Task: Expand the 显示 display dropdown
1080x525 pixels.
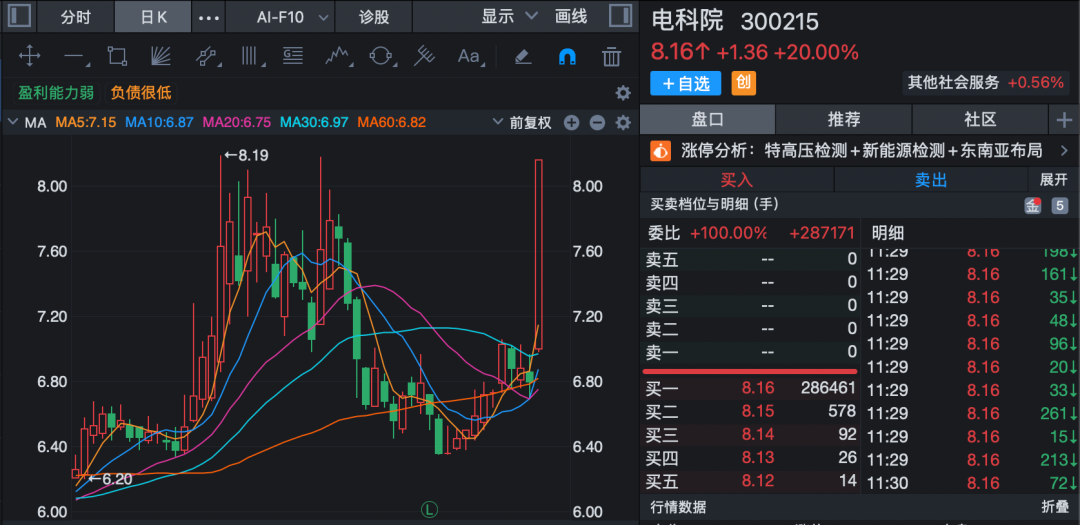Action: (509, 17)
